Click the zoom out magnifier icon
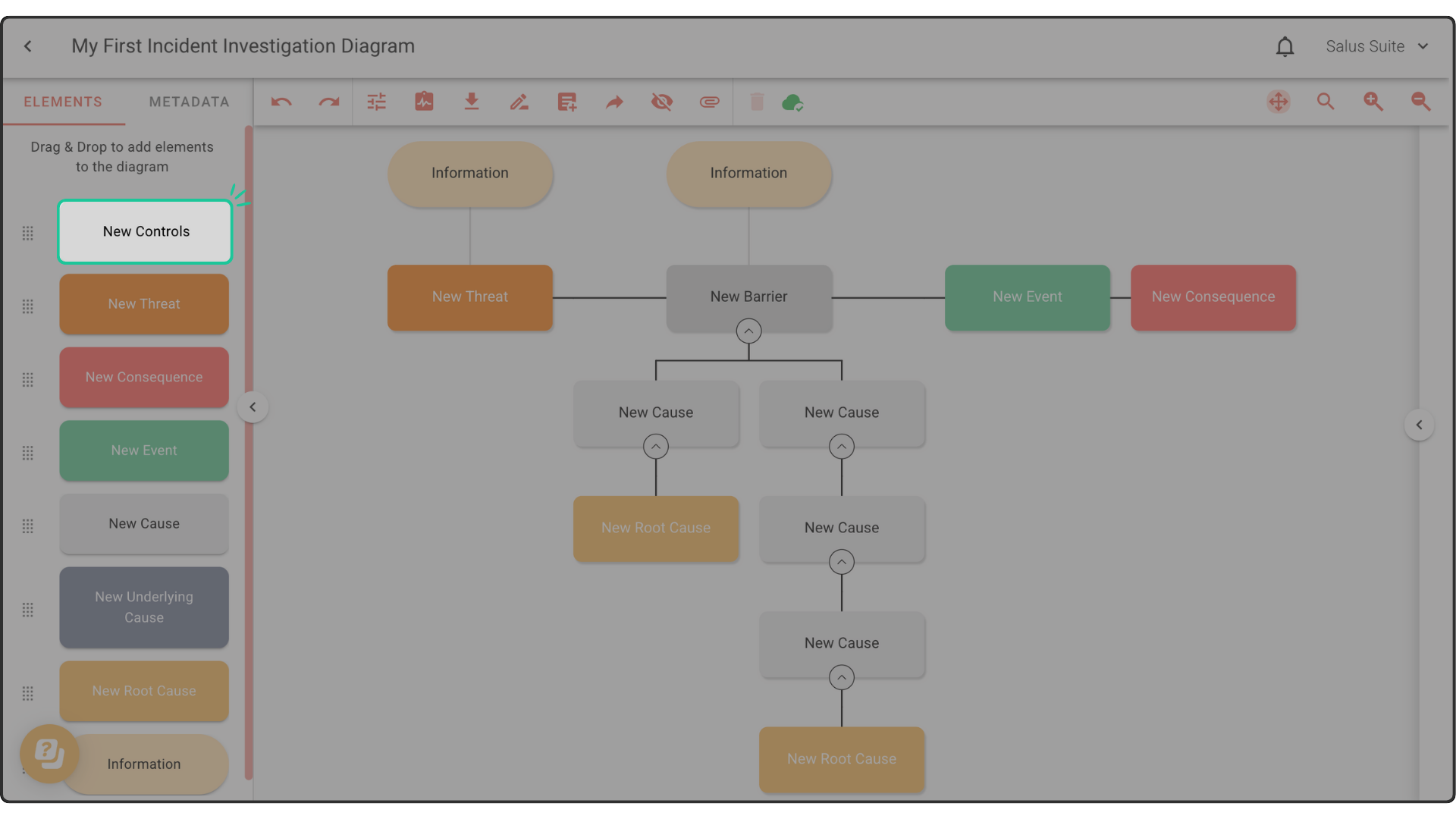 (x=1420, y=102)
